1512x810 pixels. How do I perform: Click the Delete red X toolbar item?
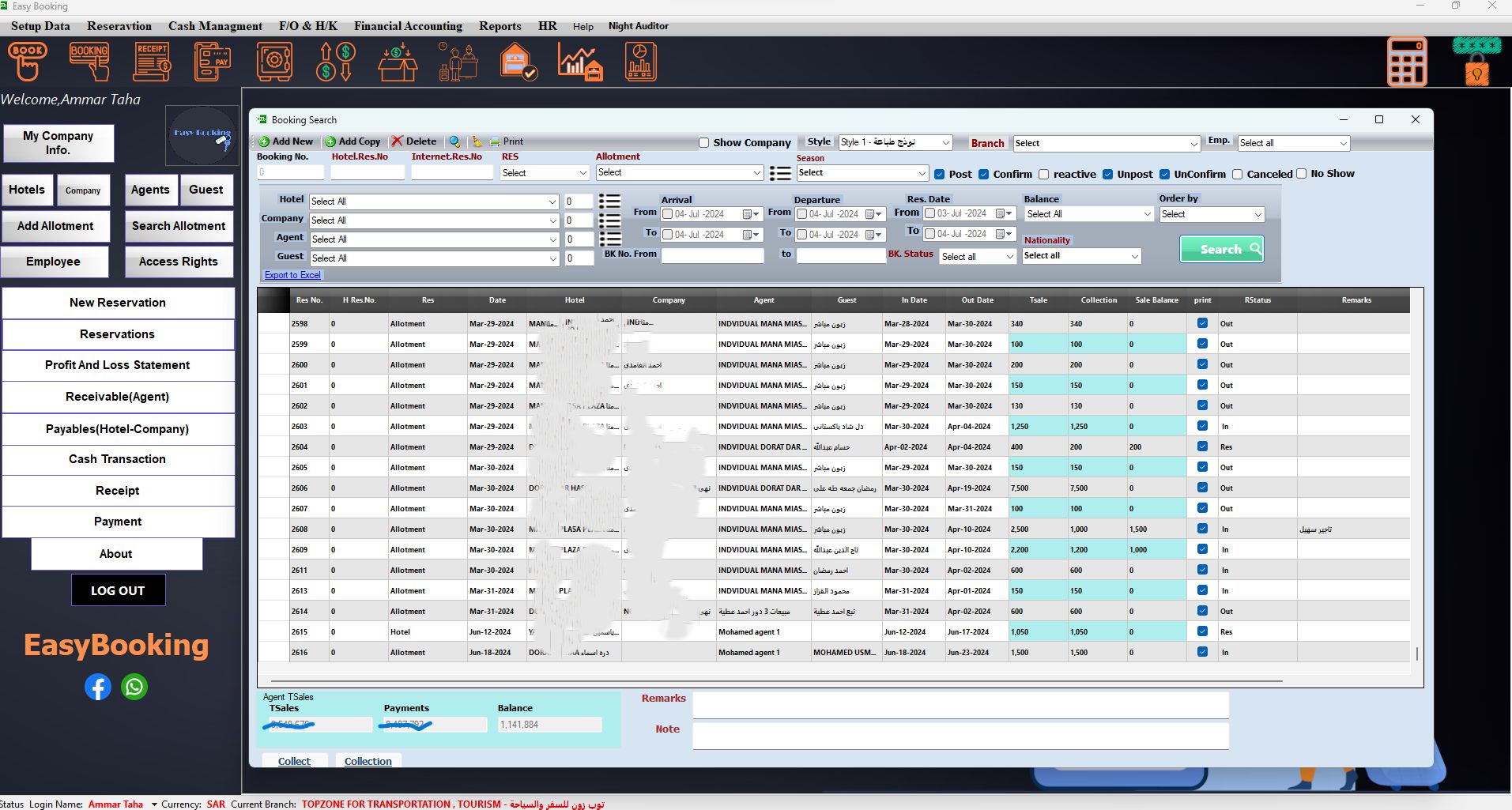coord(413,141)
